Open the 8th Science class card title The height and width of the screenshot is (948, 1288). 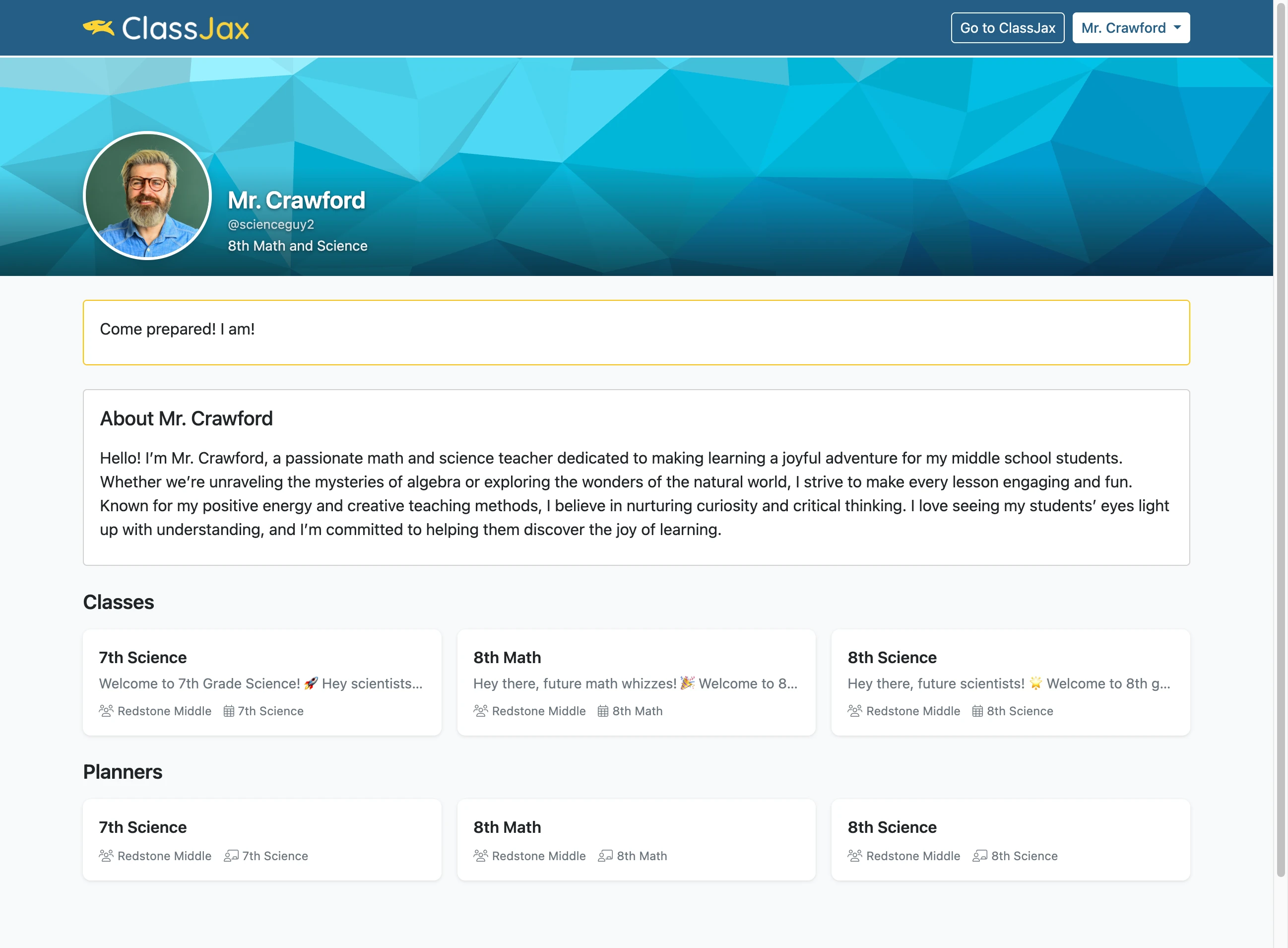tap(892, 657)
